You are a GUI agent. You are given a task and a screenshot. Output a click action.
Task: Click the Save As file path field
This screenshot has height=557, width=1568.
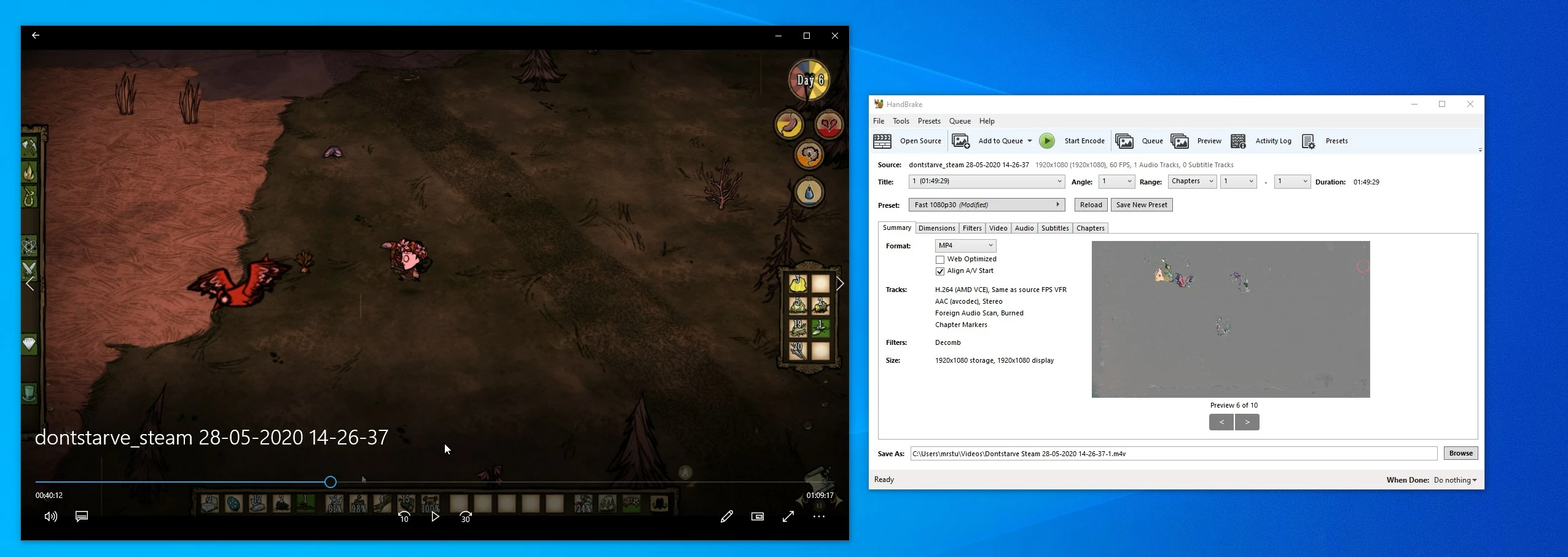click(x=1174, y=454)
